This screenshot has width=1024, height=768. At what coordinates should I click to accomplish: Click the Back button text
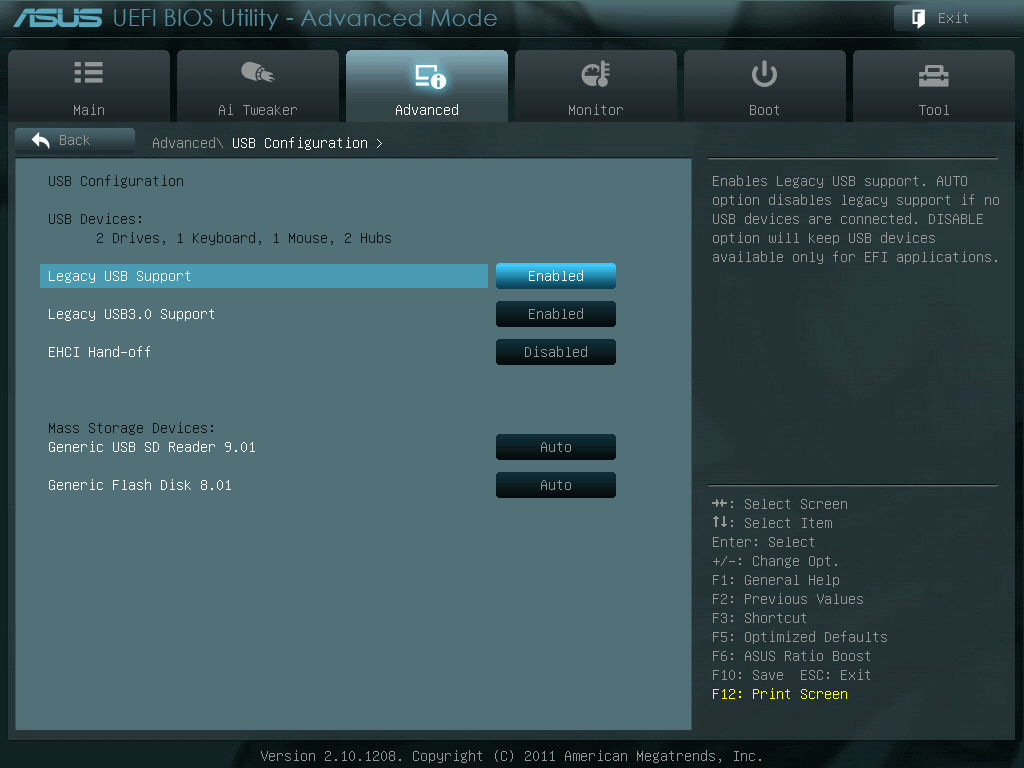74,140
